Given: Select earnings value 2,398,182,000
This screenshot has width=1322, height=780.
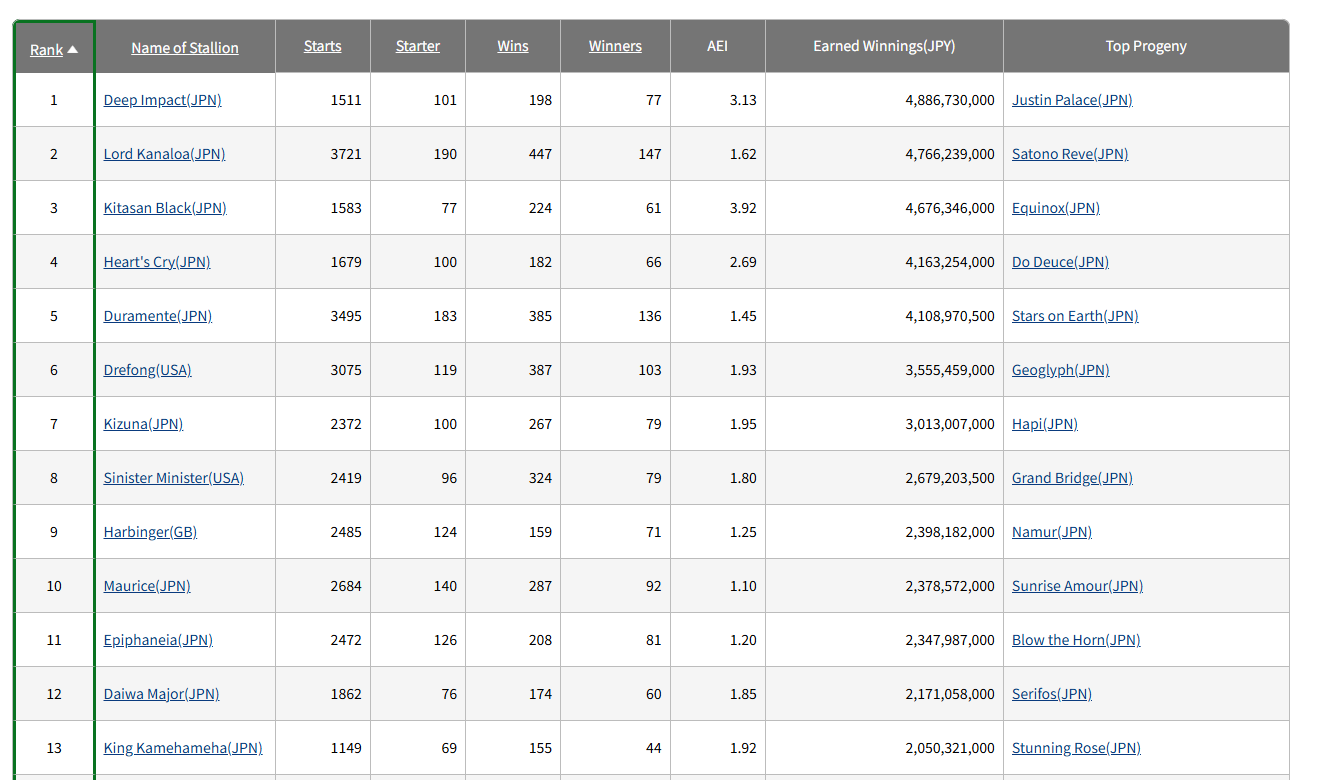Looking at the screenshot, I should click(950, 532).
